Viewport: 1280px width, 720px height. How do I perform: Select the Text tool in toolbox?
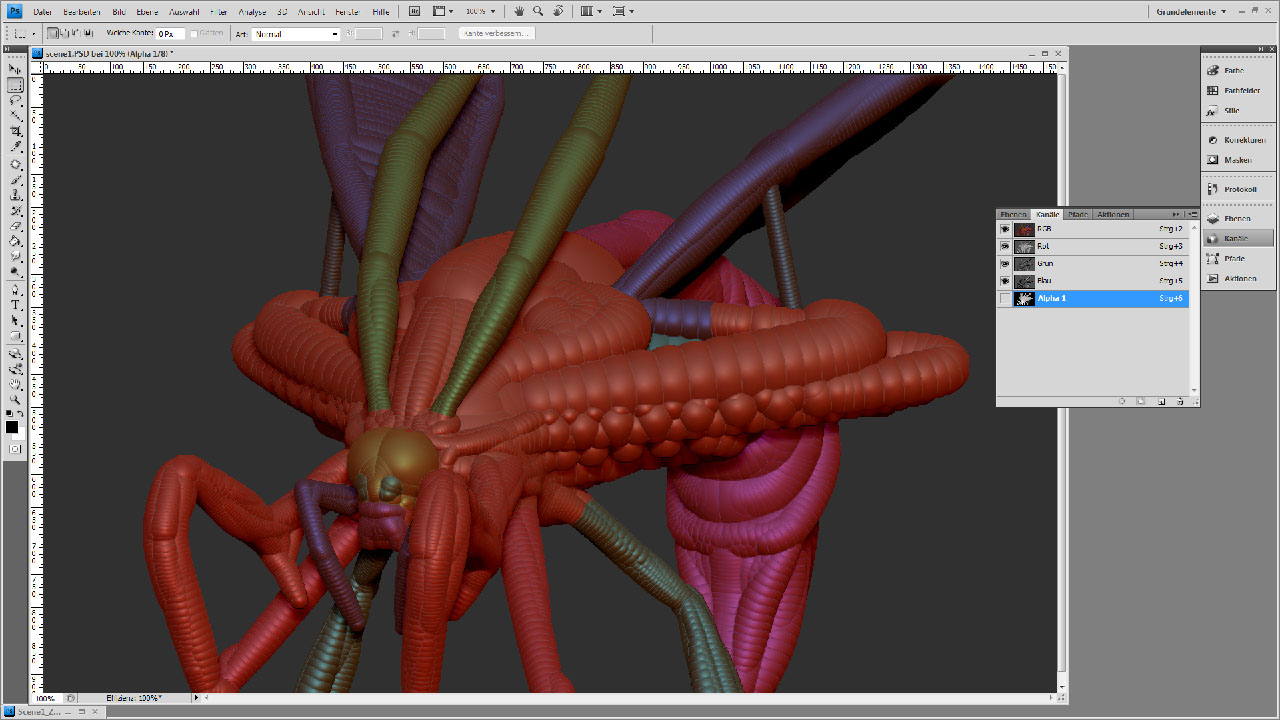coord(16,304)
